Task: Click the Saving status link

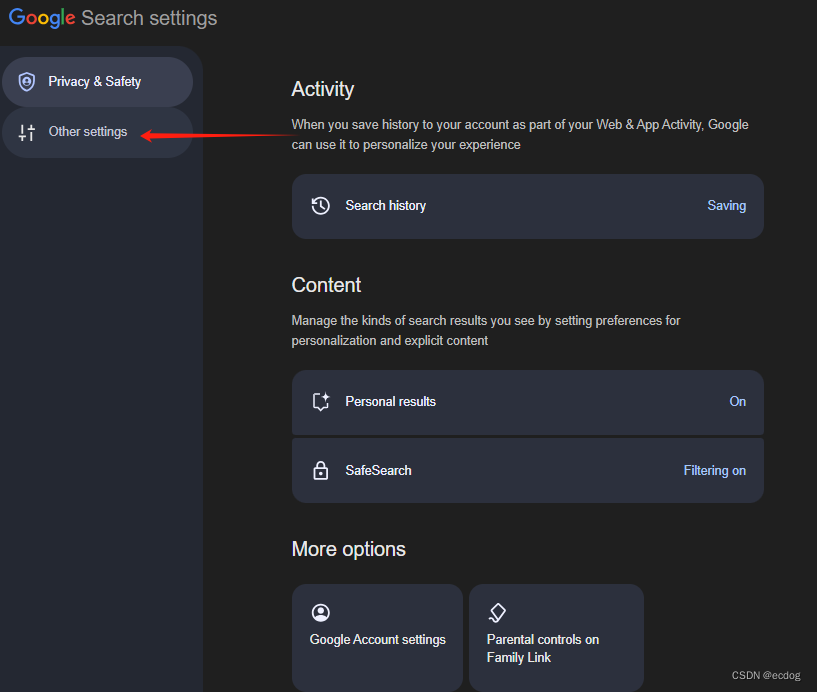Action: (726, 206)
